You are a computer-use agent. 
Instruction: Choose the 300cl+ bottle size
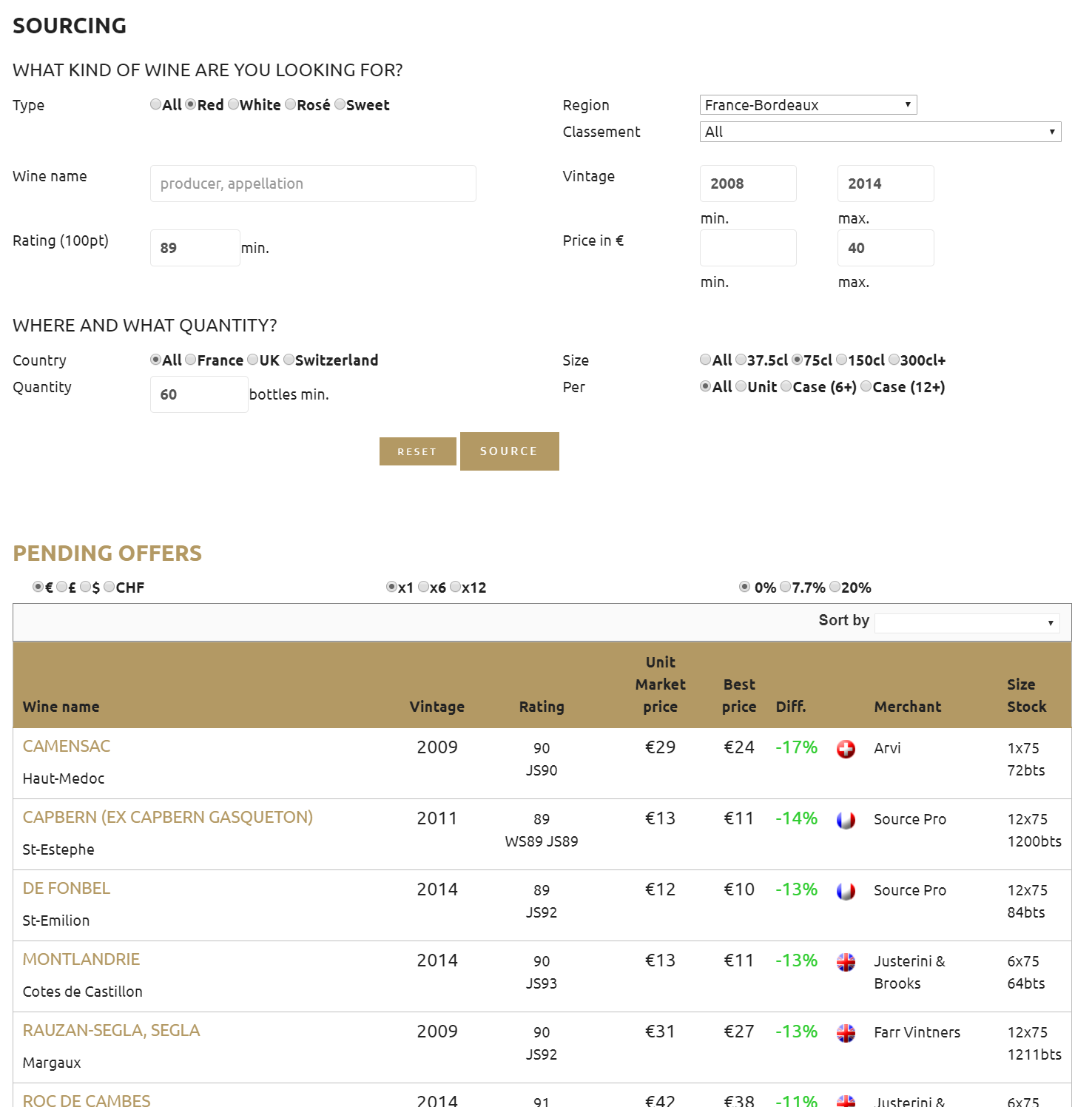(x=894, y=360)
